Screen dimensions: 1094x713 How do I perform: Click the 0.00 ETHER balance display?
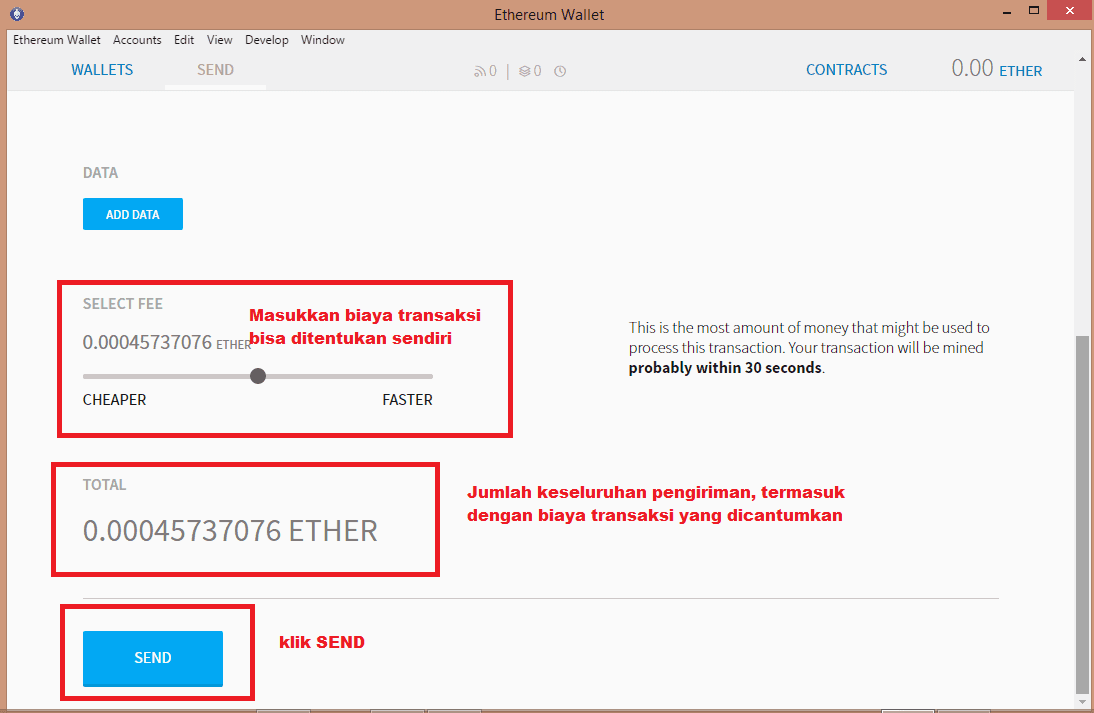(x=996, y=69)
